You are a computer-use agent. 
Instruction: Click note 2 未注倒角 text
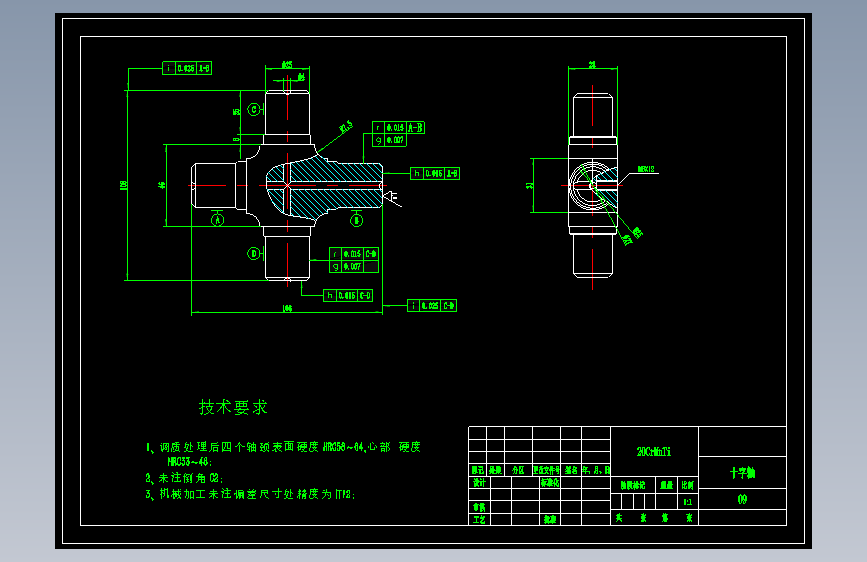(184, 478)
